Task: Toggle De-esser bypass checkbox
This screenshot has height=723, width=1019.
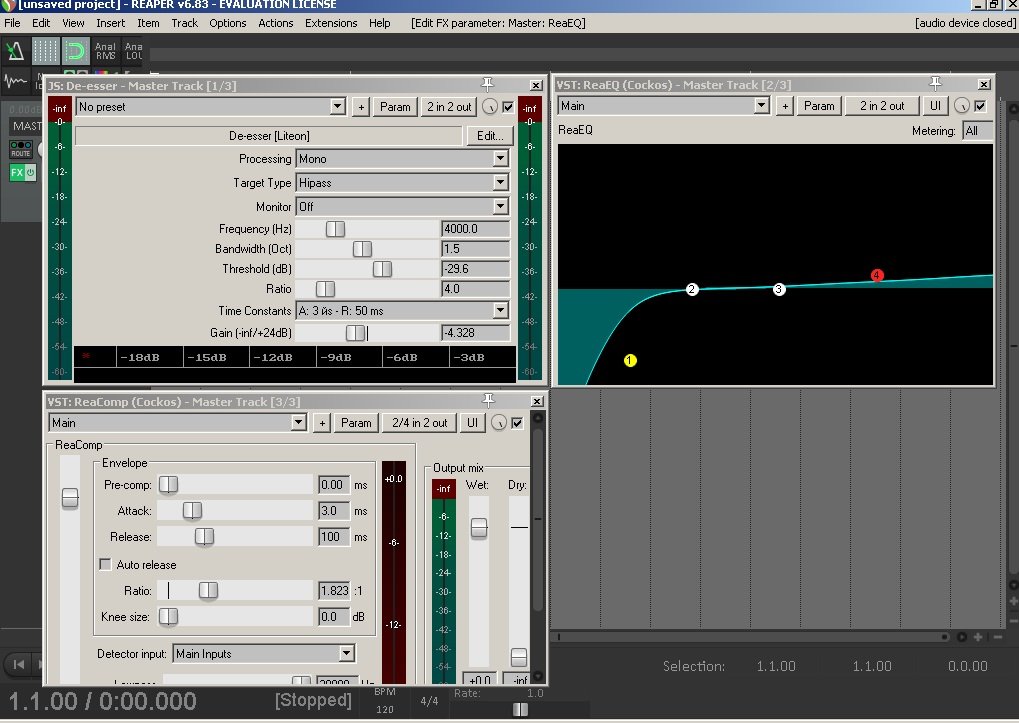Action: (x=508, y=107)
